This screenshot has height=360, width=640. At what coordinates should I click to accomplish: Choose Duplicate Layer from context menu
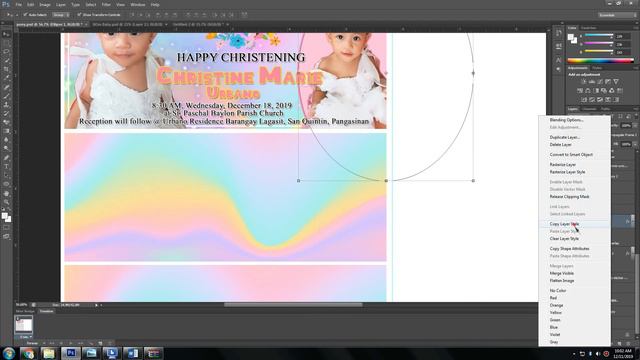tap(564, 138)
